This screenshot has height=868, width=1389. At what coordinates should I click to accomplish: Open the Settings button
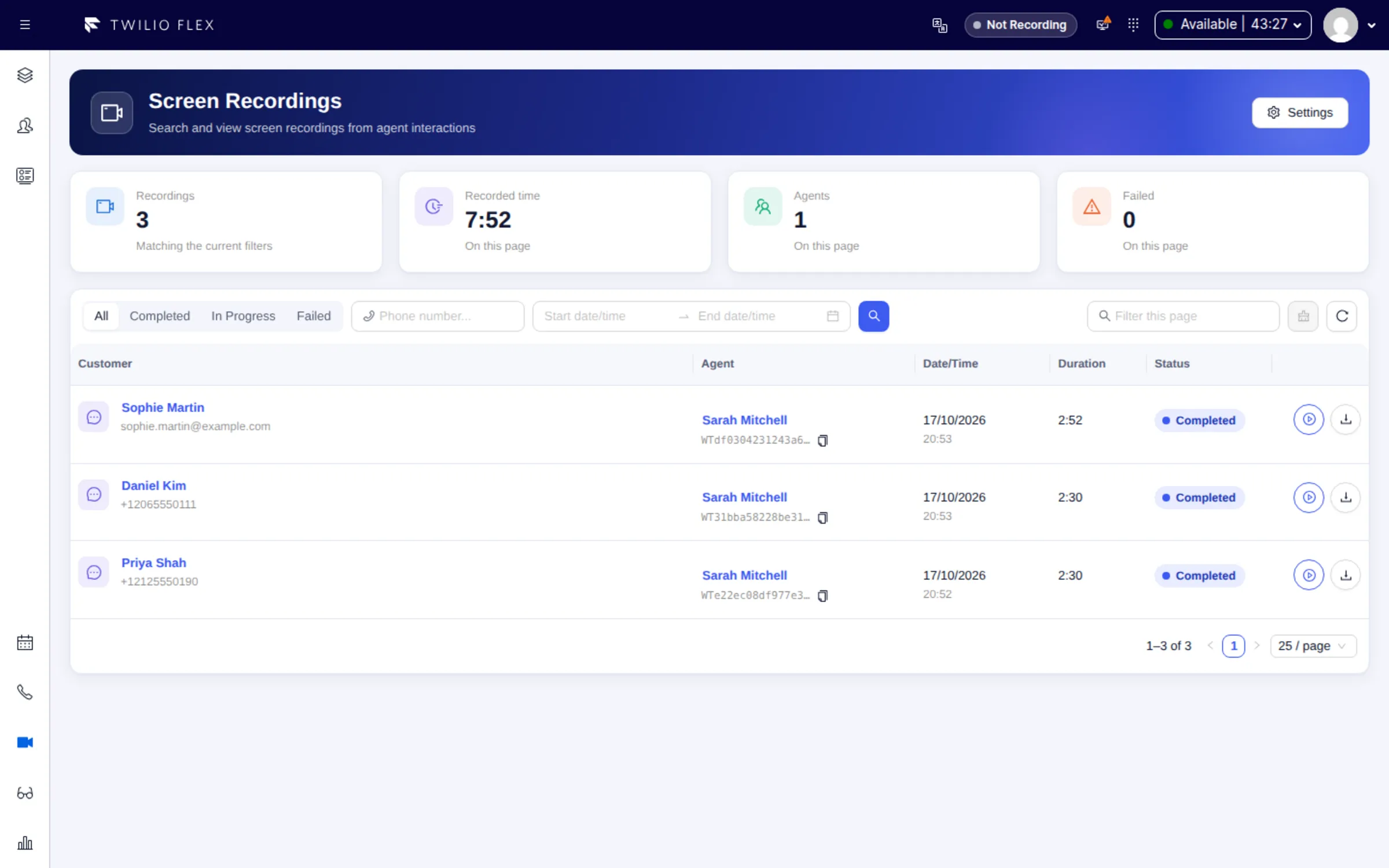point(1300,112)
